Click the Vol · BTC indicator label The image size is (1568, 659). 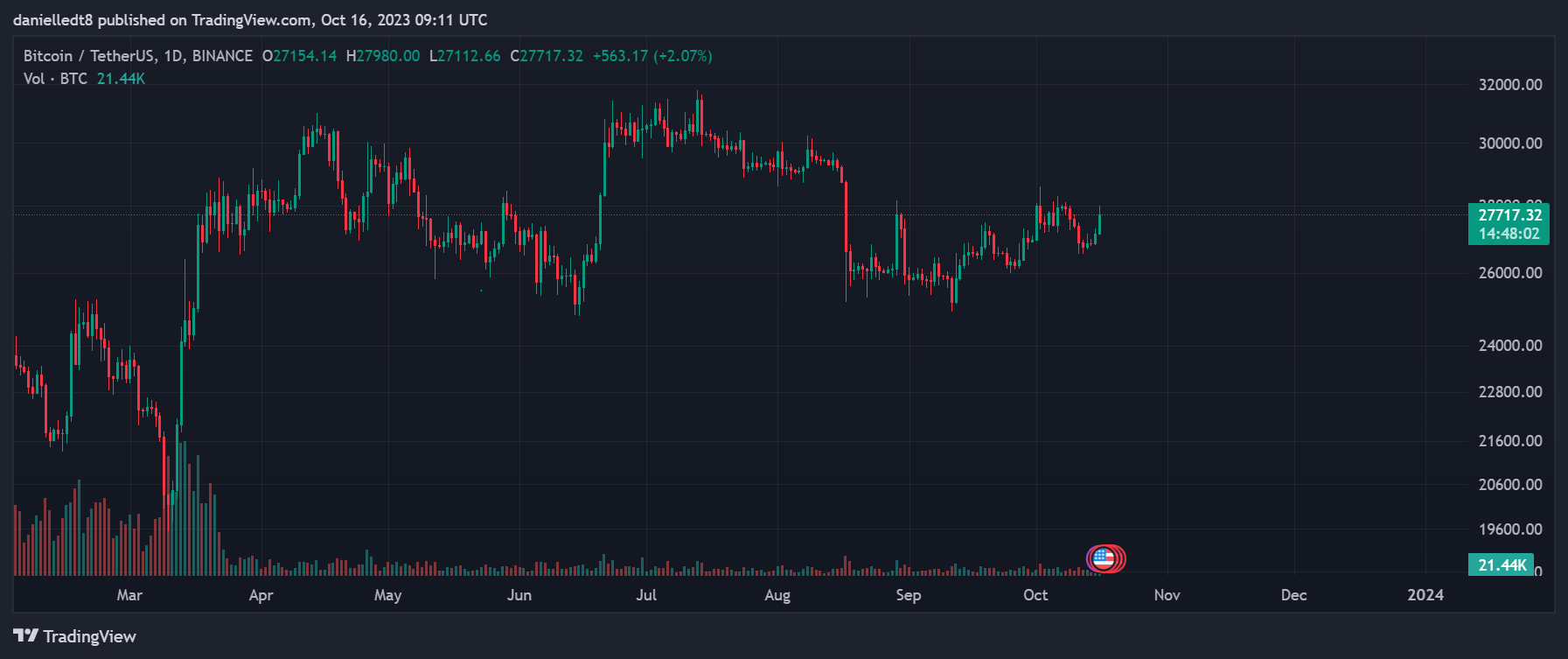point(55,79)
